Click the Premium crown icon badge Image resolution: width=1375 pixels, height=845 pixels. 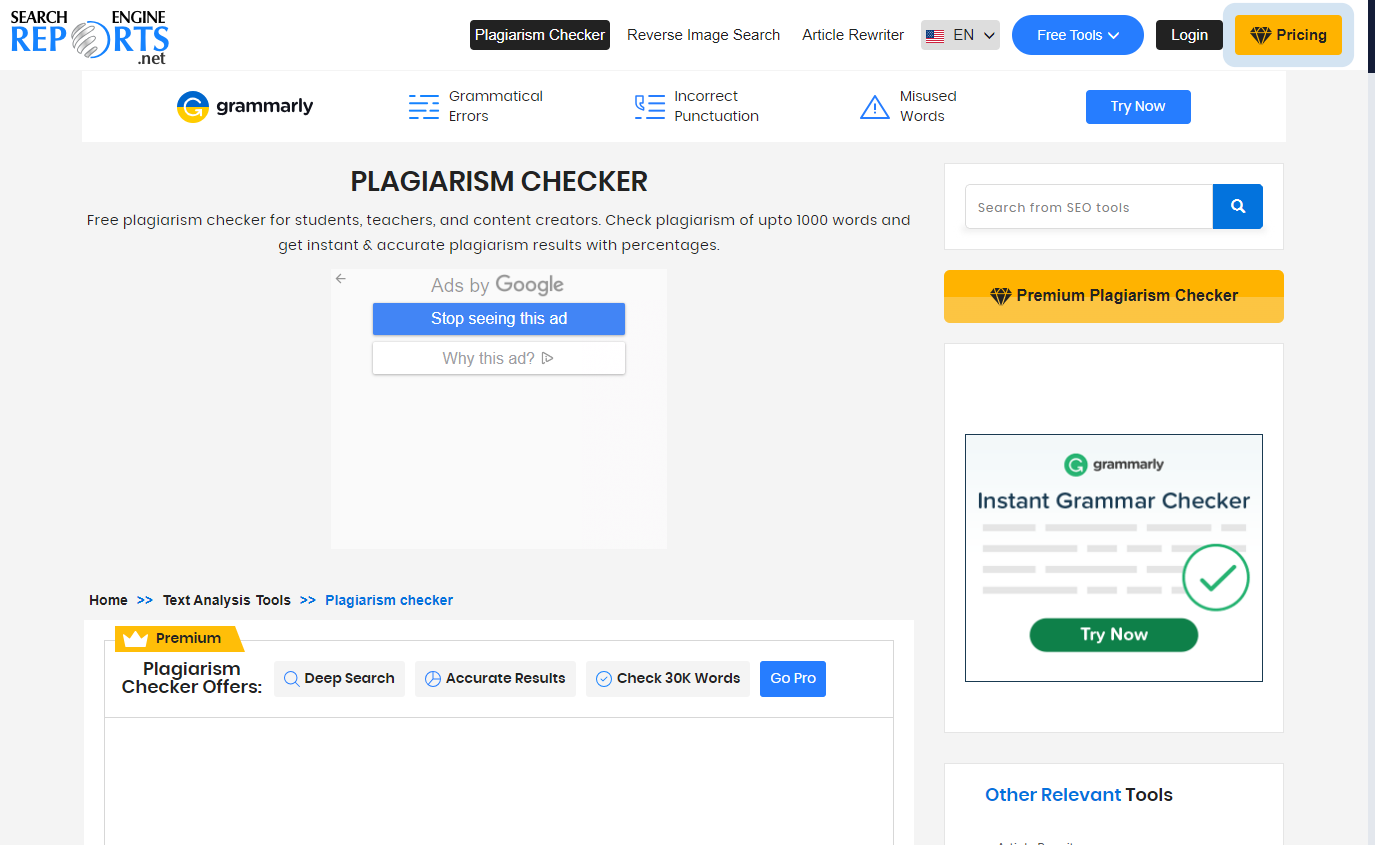point(135,638)
